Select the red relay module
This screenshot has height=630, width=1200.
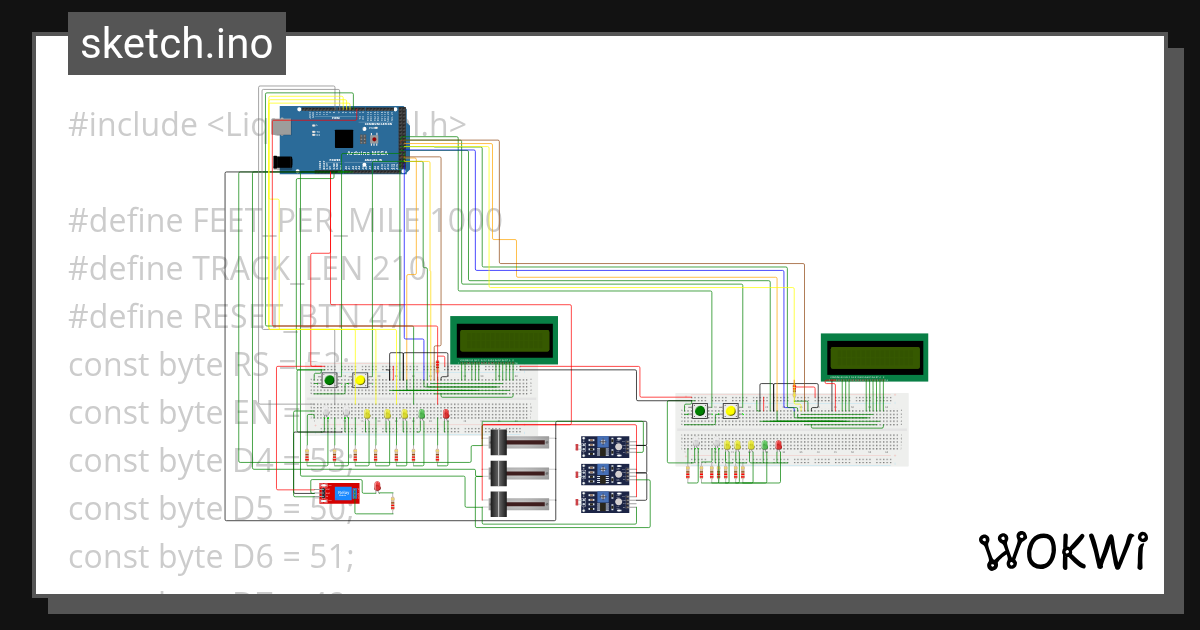point(340,495)
